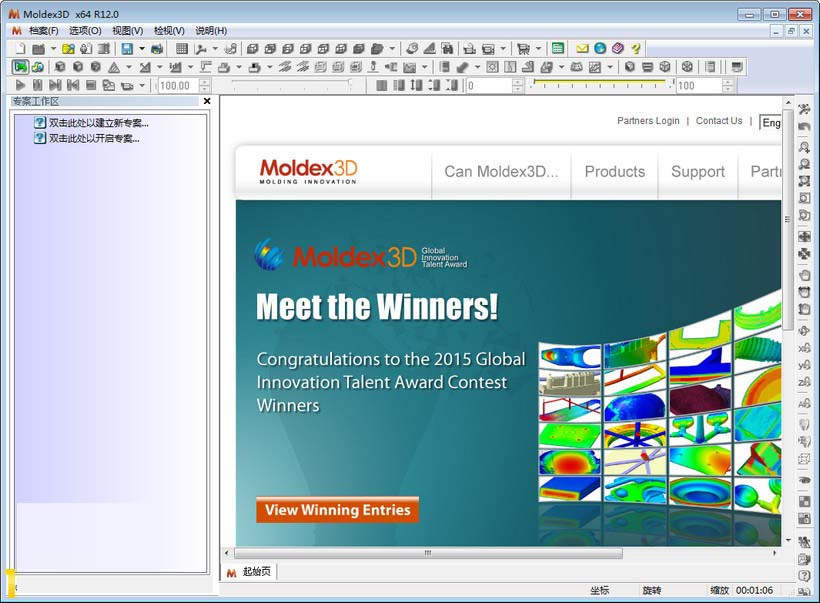Click the language selector box showing Eng
820x603 pixels.
770,123
